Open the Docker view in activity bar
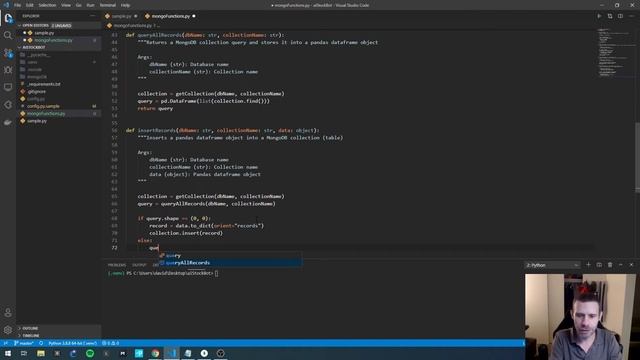This screenshot has height=360, width=640. click(x=8, y=122)
